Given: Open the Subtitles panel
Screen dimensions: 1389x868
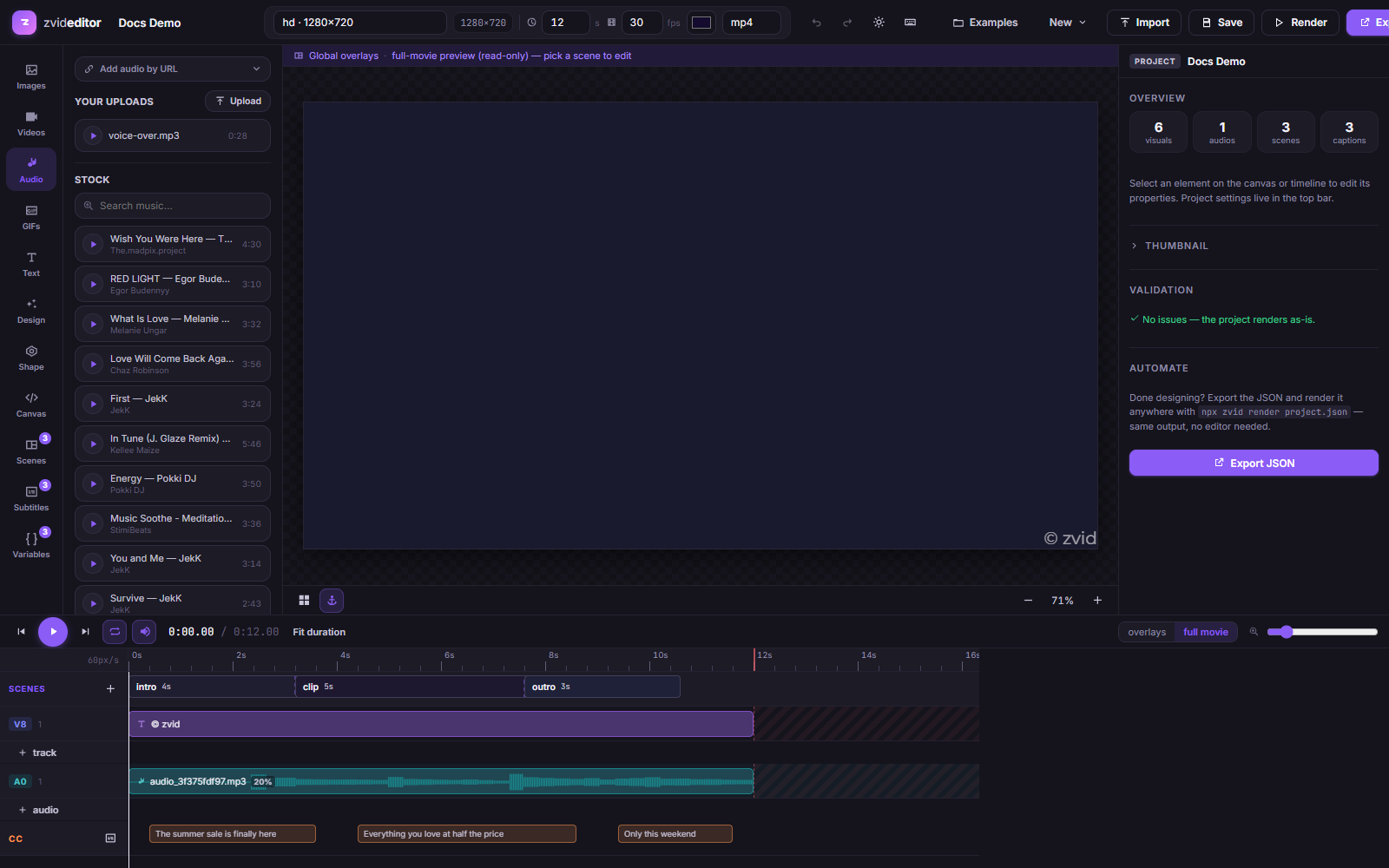Looking at the screenshot, I should [31, 498].
